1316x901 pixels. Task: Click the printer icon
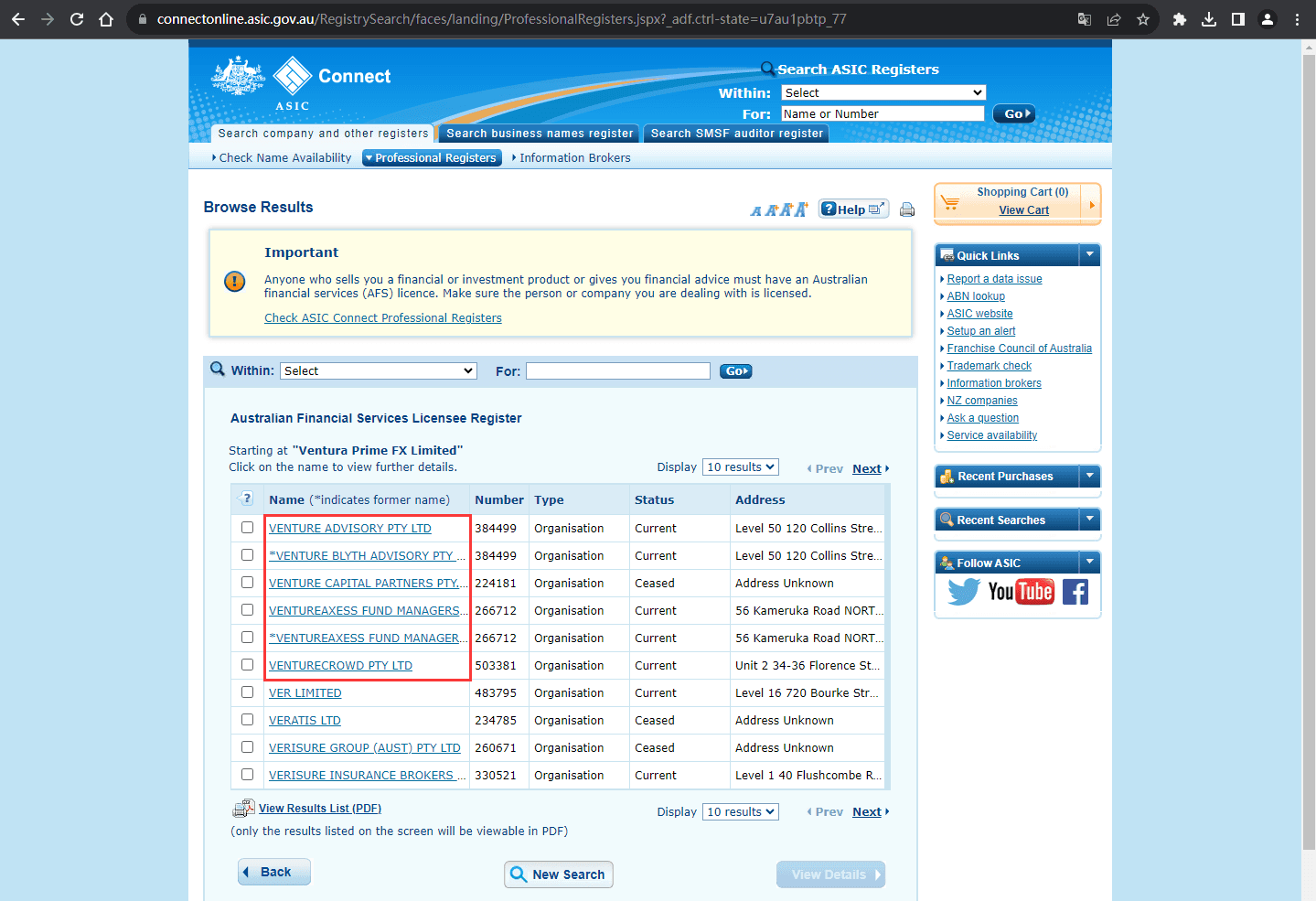coord(907,209)
